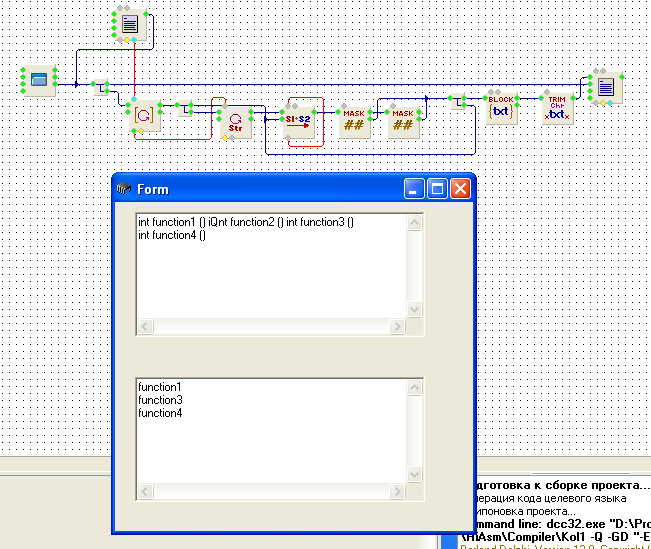The width and height of the screenshot is (651, 549).
Task: Click left arrow of the lower memo horizontal scrollbar
Action: pos(144,491)
